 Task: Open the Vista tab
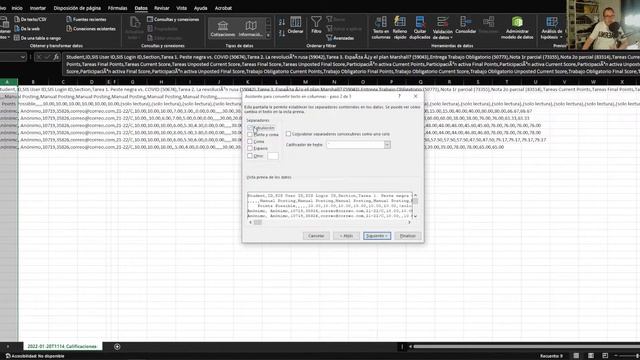tap(182, 8)
